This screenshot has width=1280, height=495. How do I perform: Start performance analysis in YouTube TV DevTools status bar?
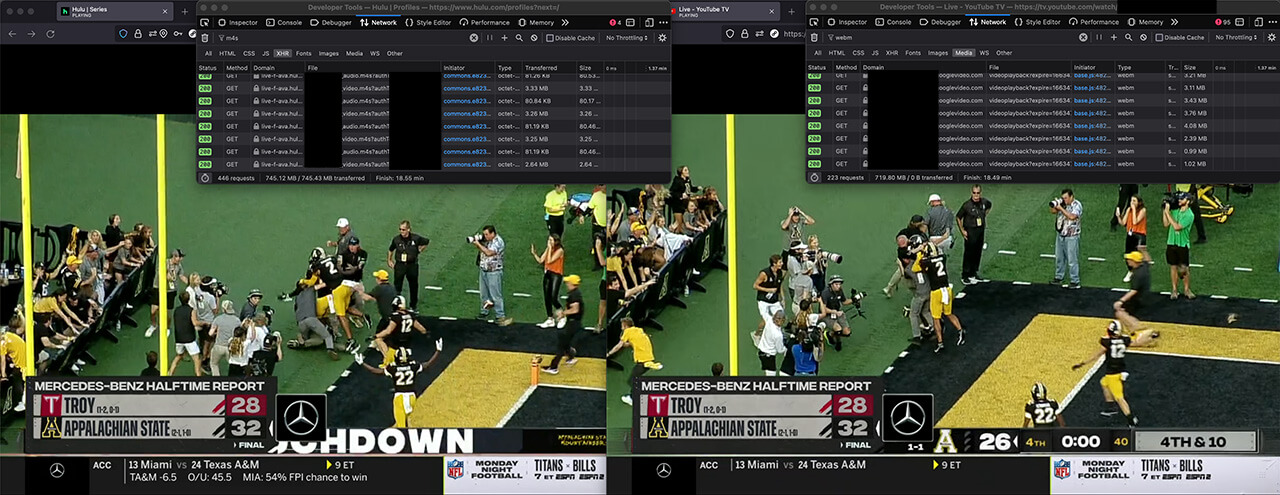[x=813, y=177]
